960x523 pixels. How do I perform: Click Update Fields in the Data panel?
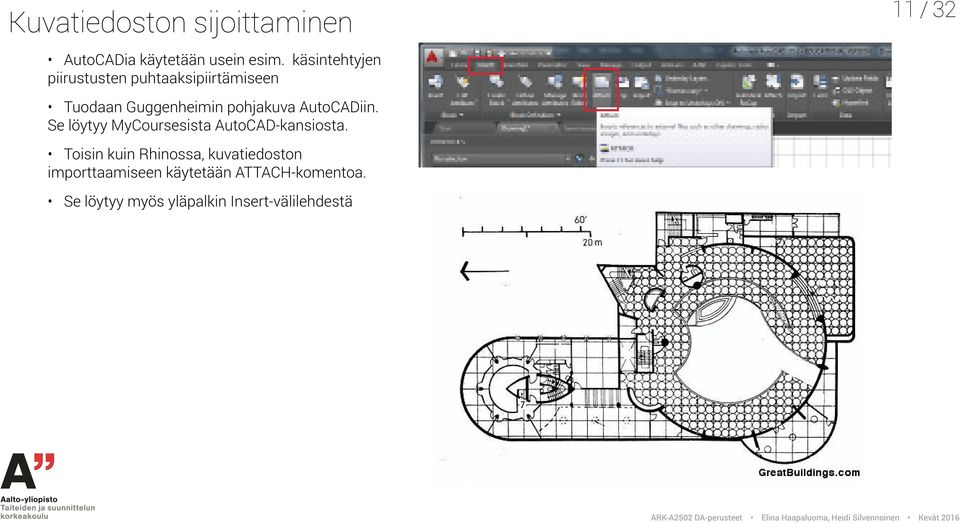click(x=856, y=78)
